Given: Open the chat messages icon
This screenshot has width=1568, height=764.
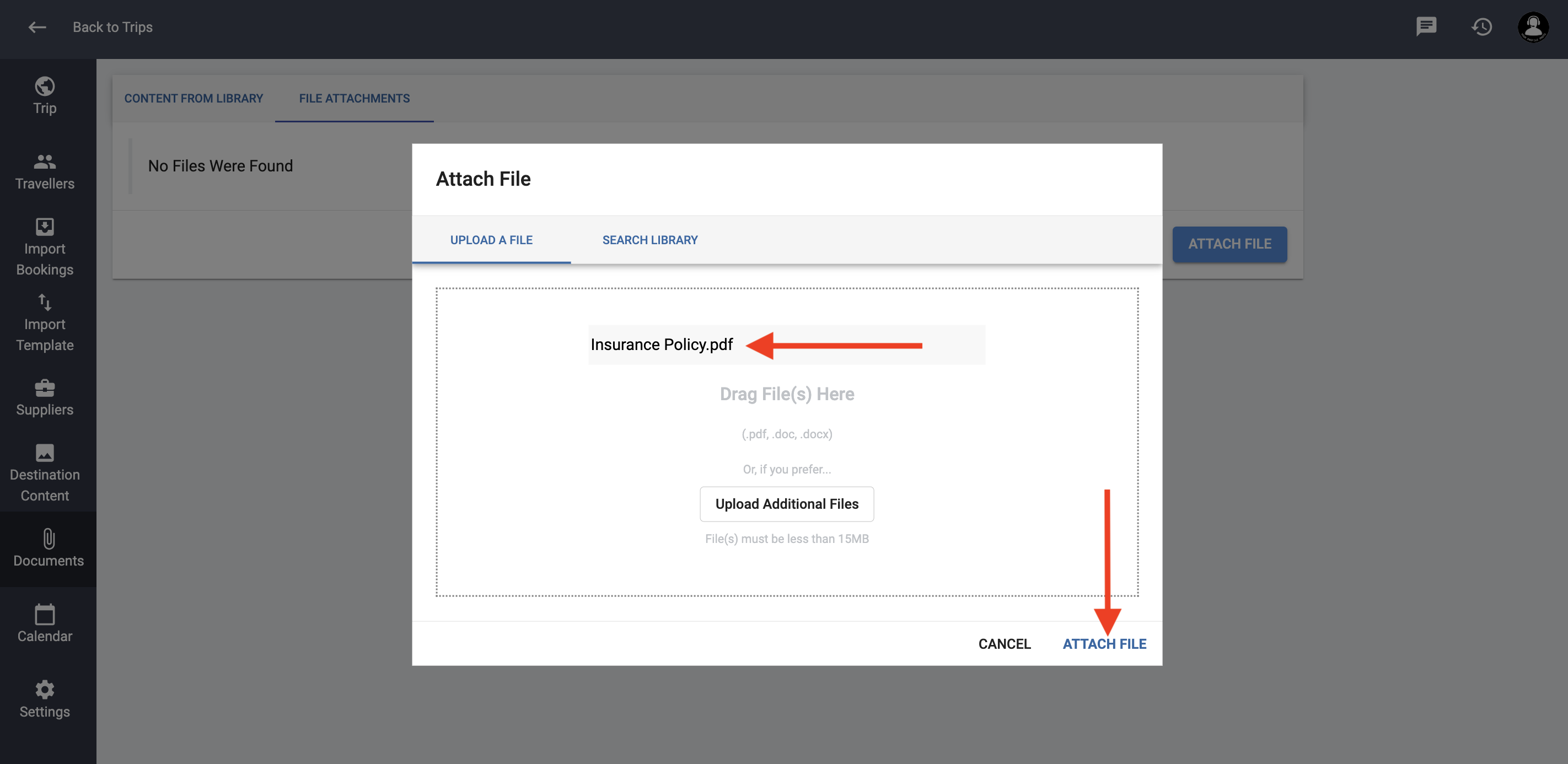Looking at the screenshot, I should pos(1426,27).
